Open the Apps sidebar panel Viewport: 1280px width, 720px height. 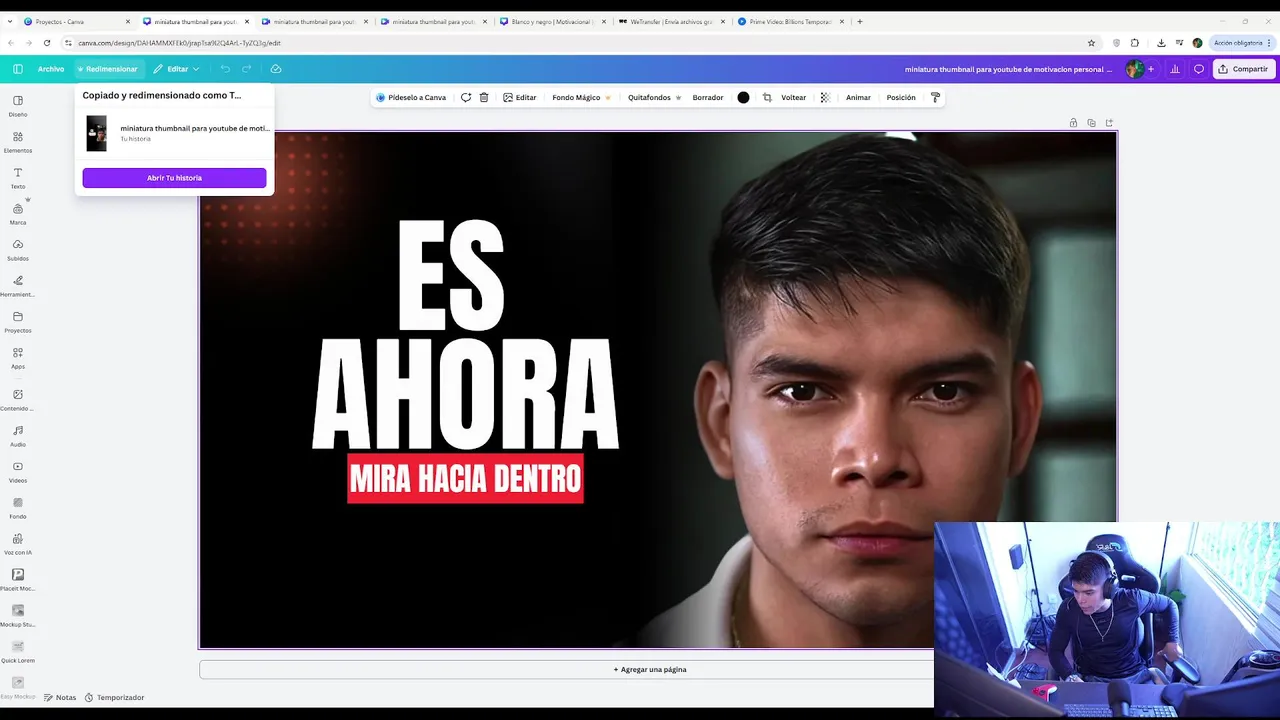(18, 357)
